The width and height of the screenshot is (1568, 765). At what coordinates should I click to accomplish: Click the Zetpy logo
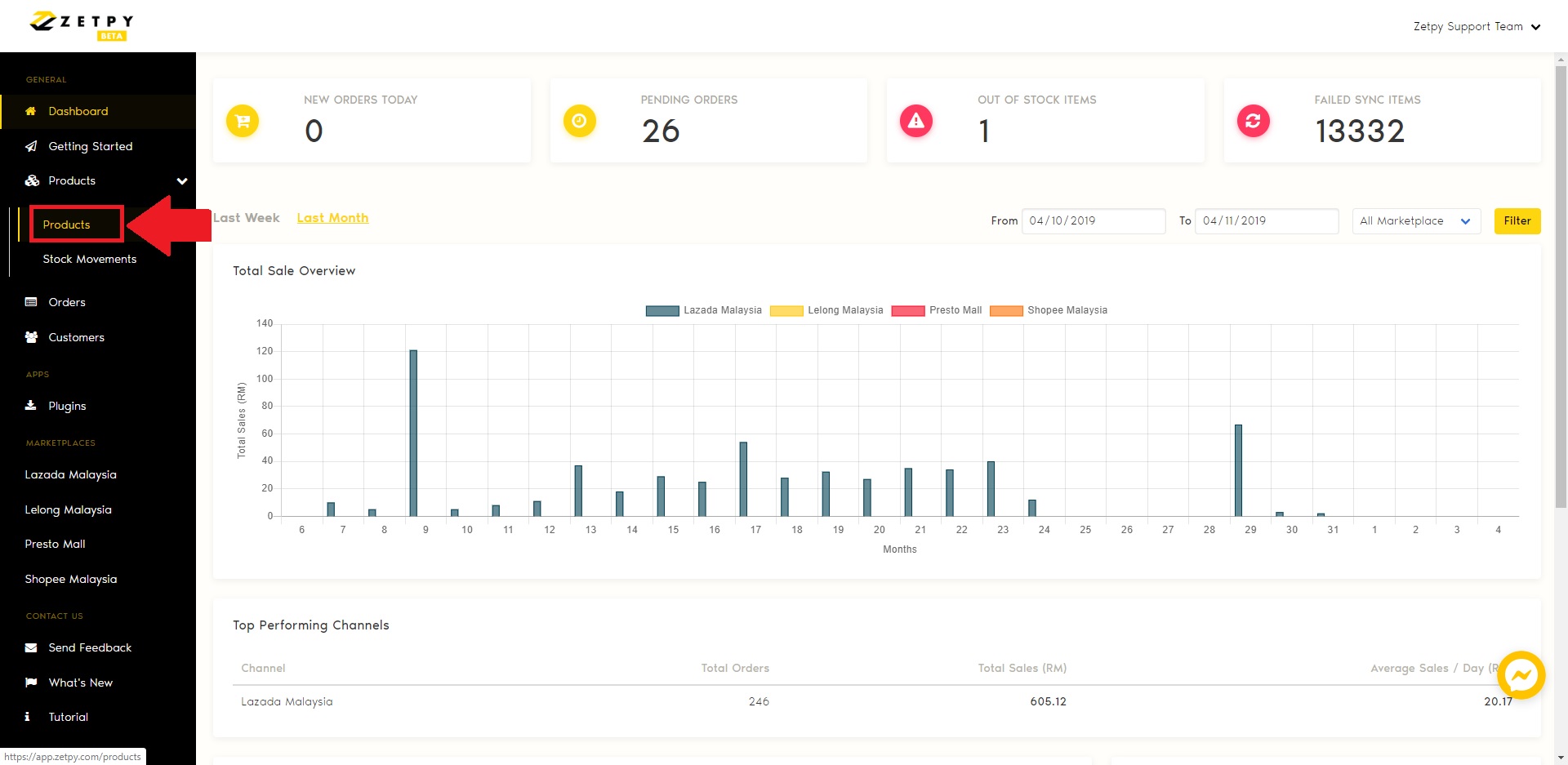(81, 25)
